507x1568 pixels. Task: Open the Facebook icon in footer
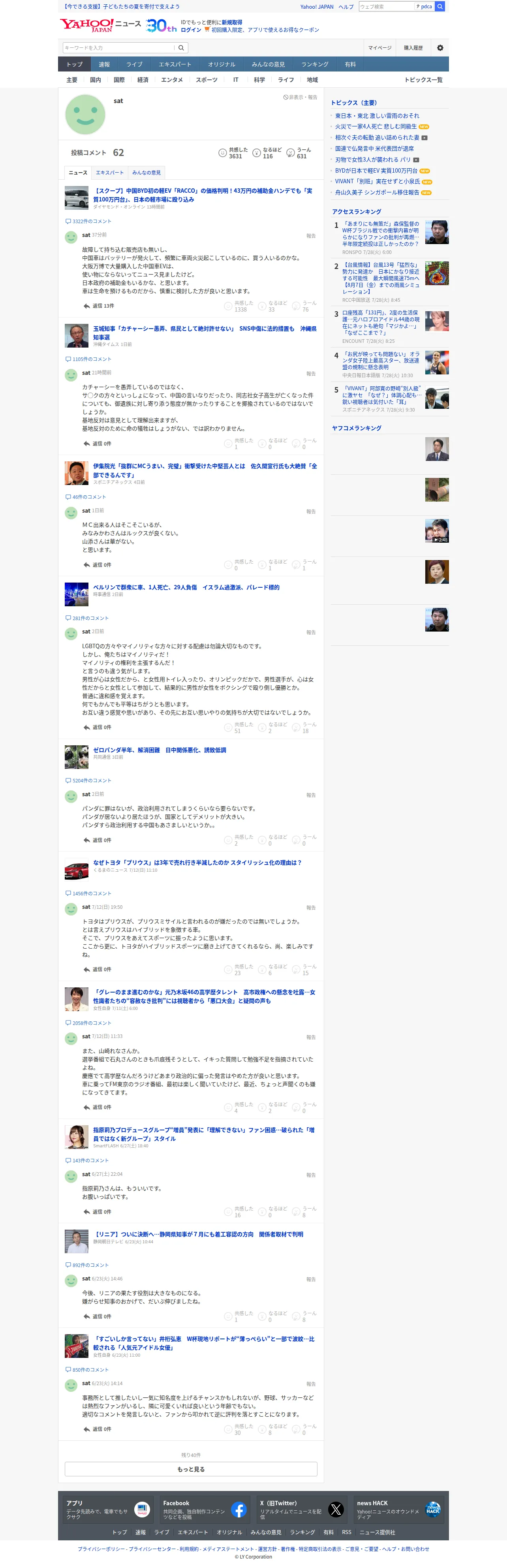click(238, 1510)
